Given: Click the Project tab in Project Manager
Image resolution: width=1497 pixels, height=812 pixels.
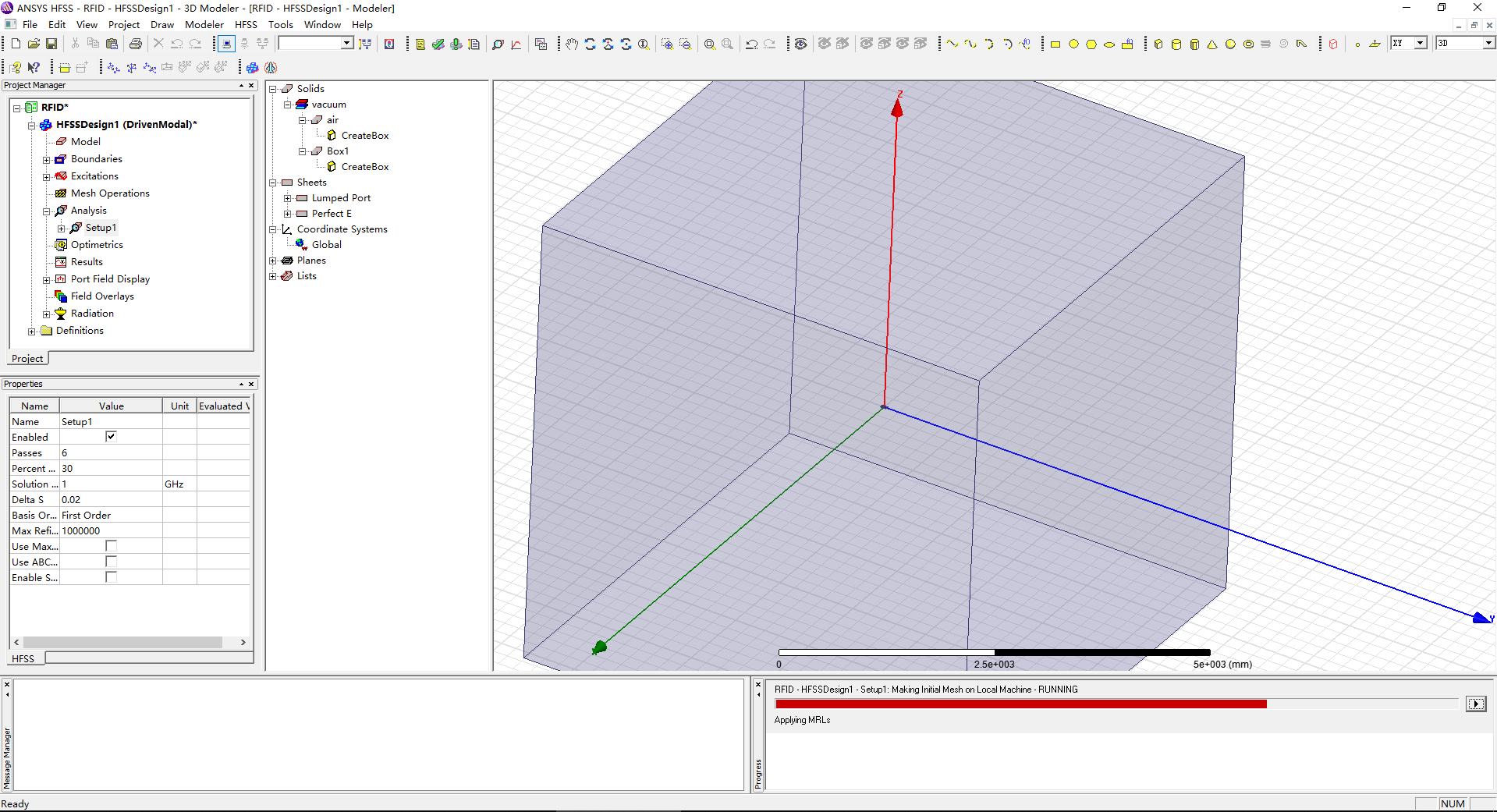Looking at the screenshot, I should 27,359.
